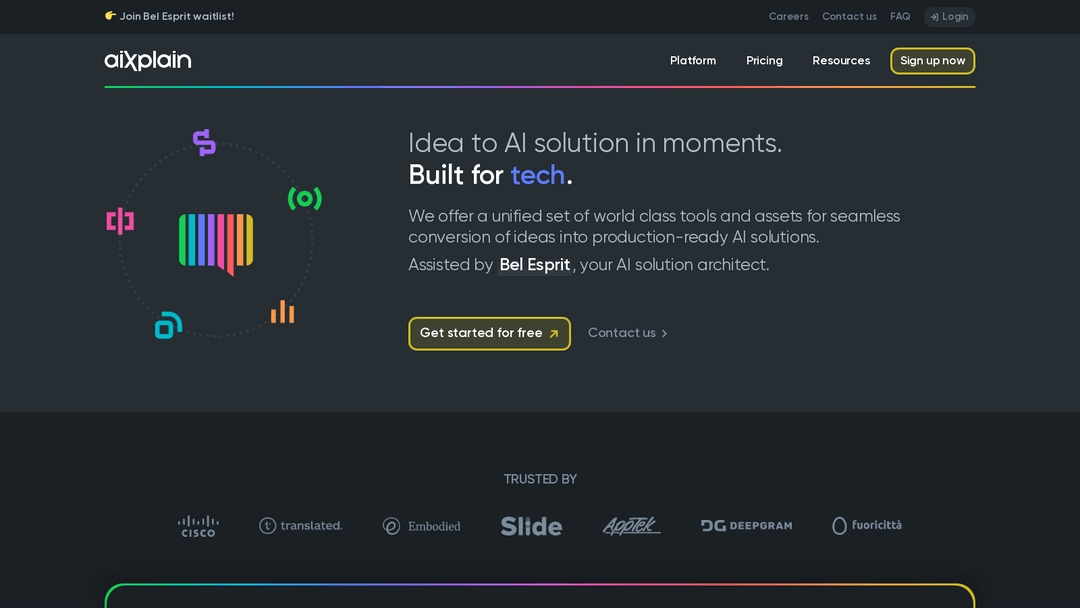Viewport: 1080px width, 608px height.
Task: Open the Login button
Action: click(949, 17)
